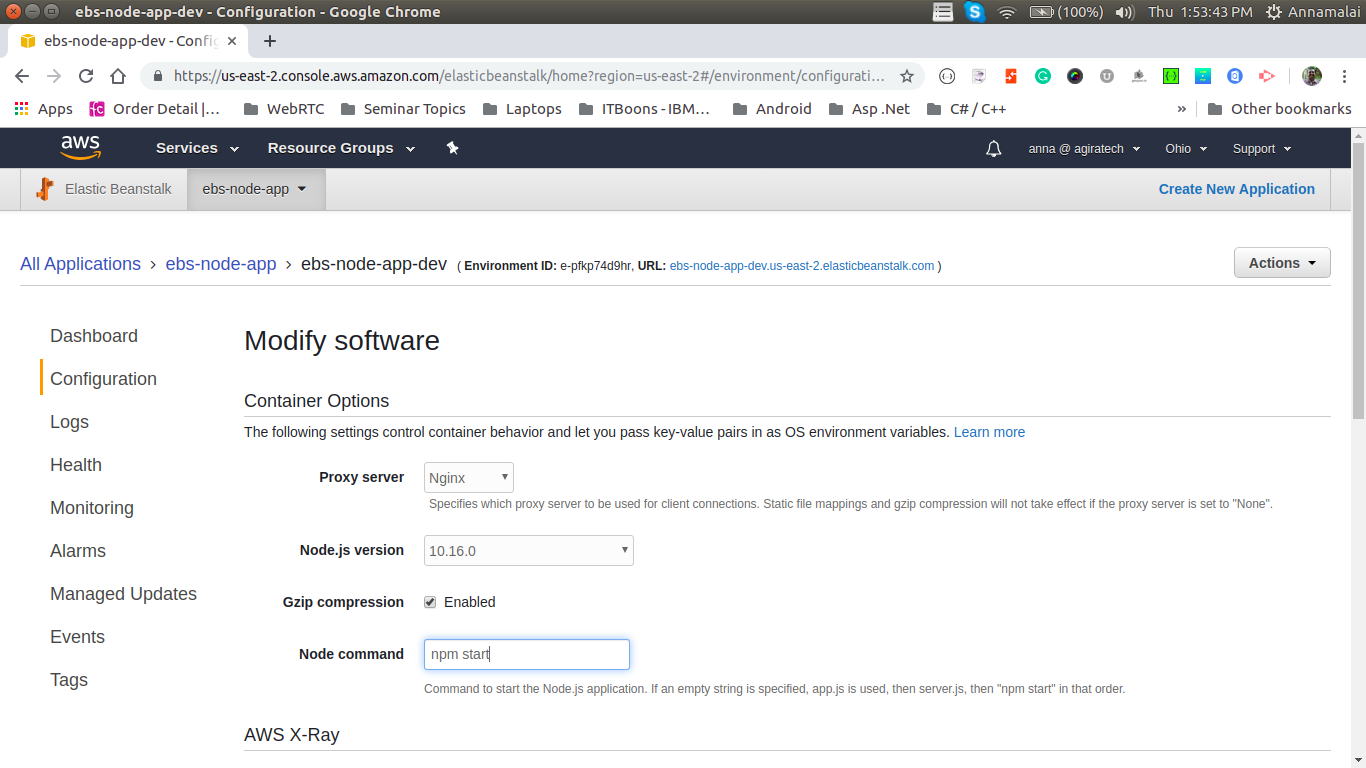Viewport: 1366px width, 768px height.
Task: Open the Support menu
Action: (1262, 148)
